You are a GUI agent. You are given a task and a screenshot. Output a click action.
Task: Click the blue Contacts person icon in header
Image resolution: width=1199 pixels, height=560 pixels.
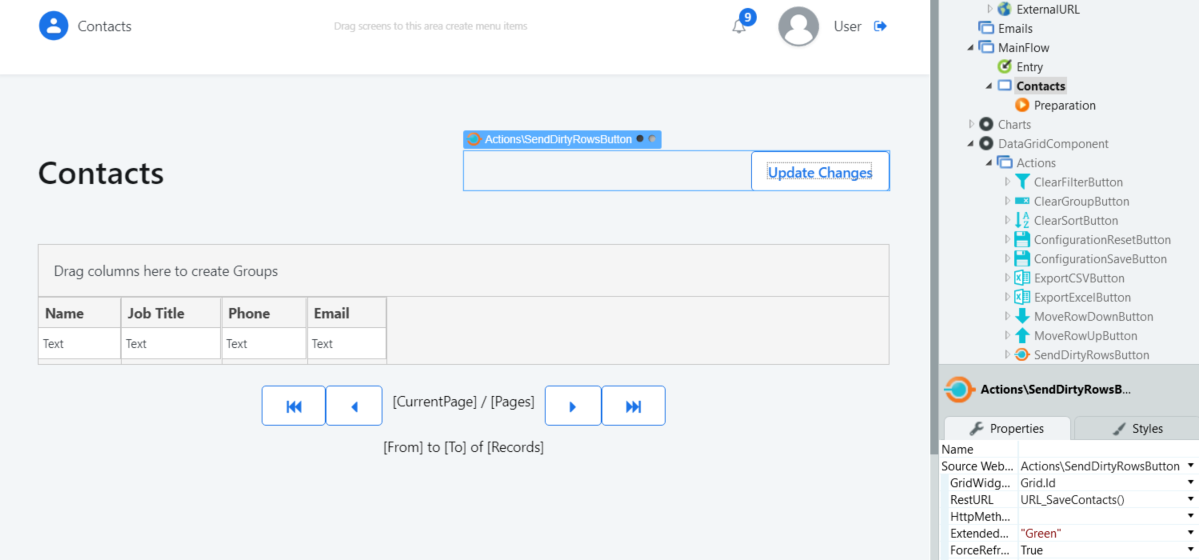pos(54,25)
